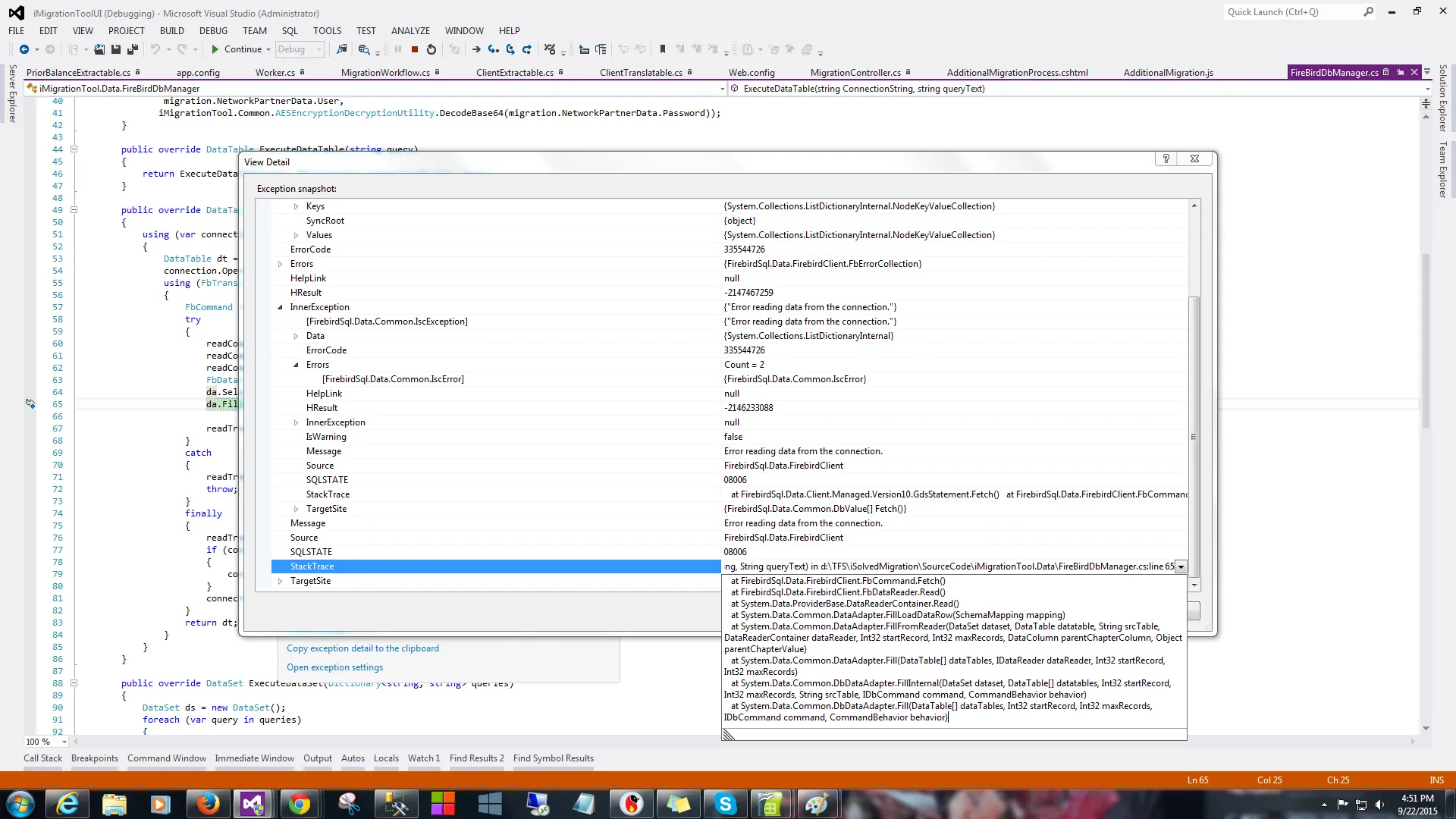Click the help question mark in View Detail
Screen dimensions: 1456x819
[x=1166, y=158]
